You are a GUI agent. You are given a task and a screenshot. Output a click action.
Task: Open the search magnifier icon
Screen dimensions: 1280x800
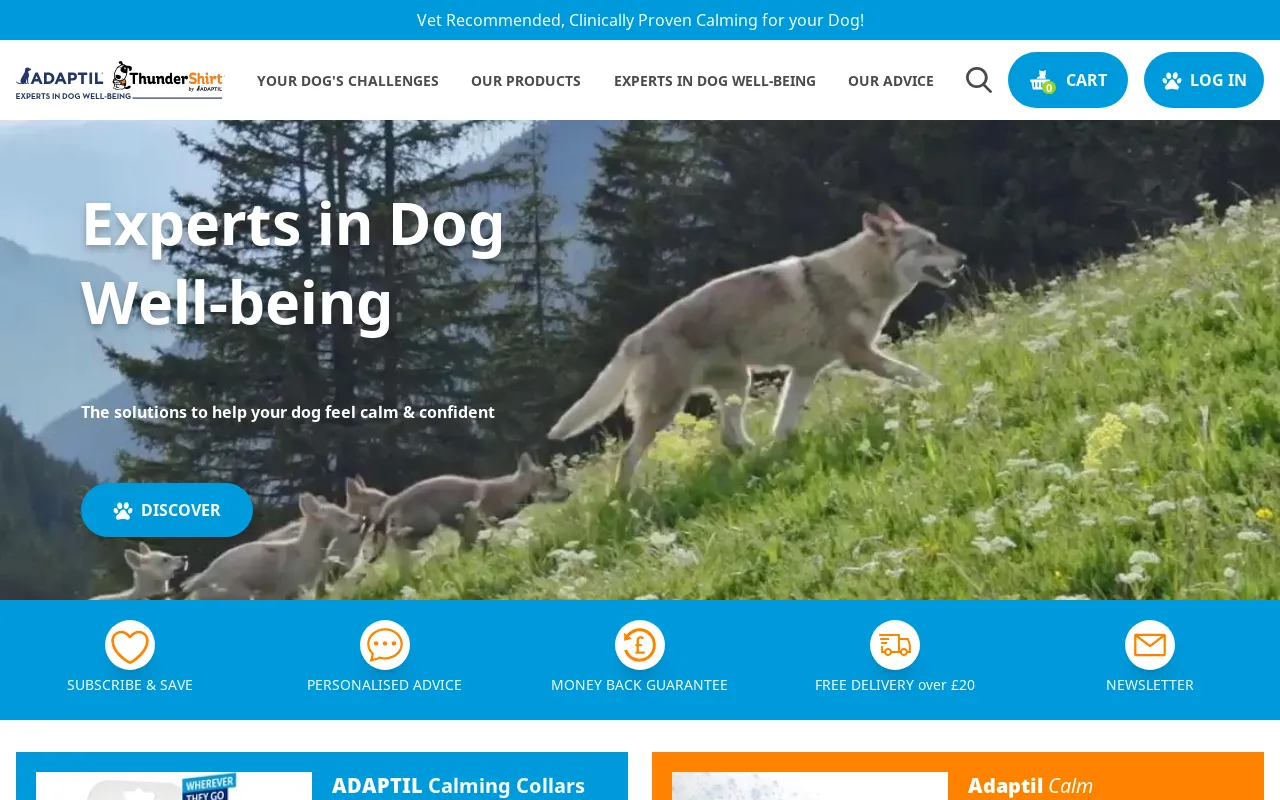pyautogui.click(x=979, y=80)
